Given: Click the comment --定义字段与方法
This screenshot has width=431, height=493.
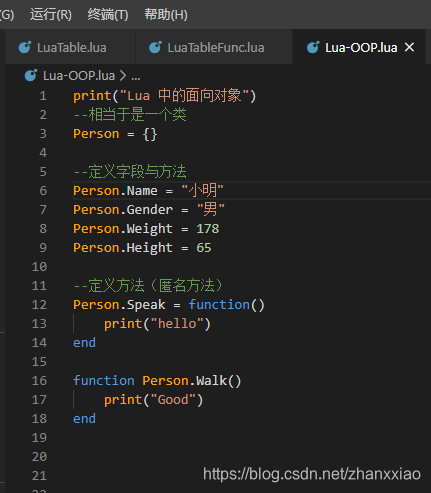Looking at the screenshot, I should pyautogui.click(x=130, y=172).
